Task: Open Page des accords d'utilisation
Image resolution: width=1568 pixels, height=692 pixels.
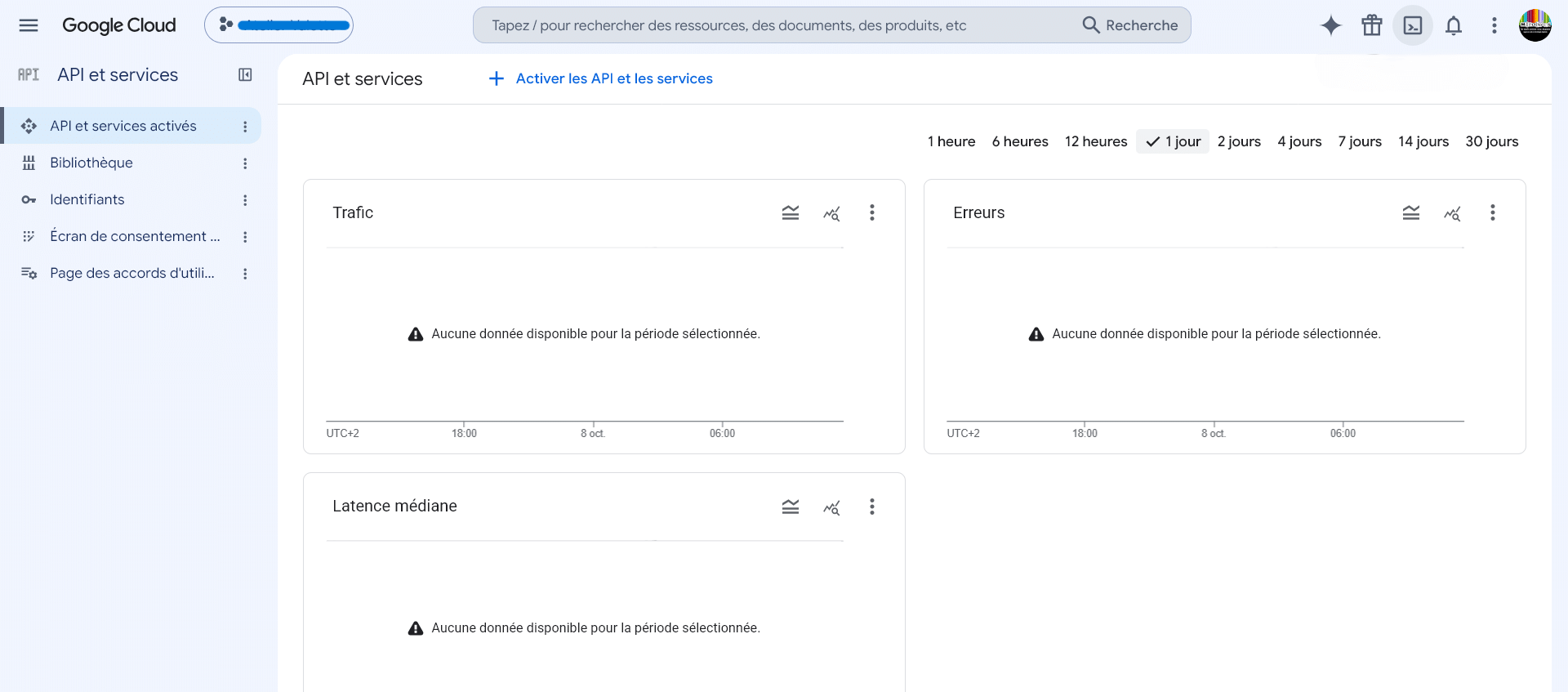Action: [x=132, y=273]
